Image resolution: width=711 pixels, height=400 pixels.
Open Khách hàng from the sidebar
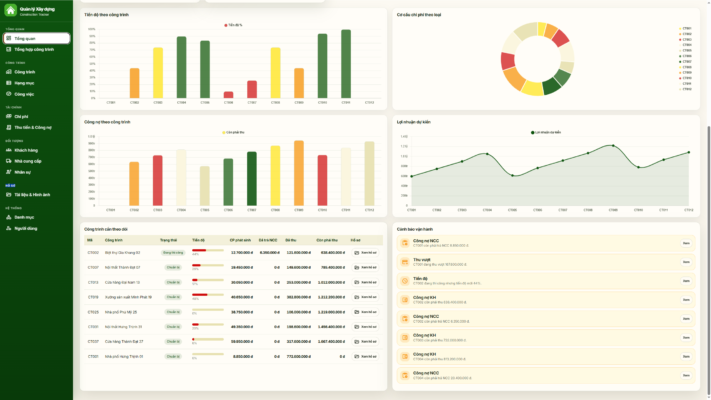(x=36, y=150)
